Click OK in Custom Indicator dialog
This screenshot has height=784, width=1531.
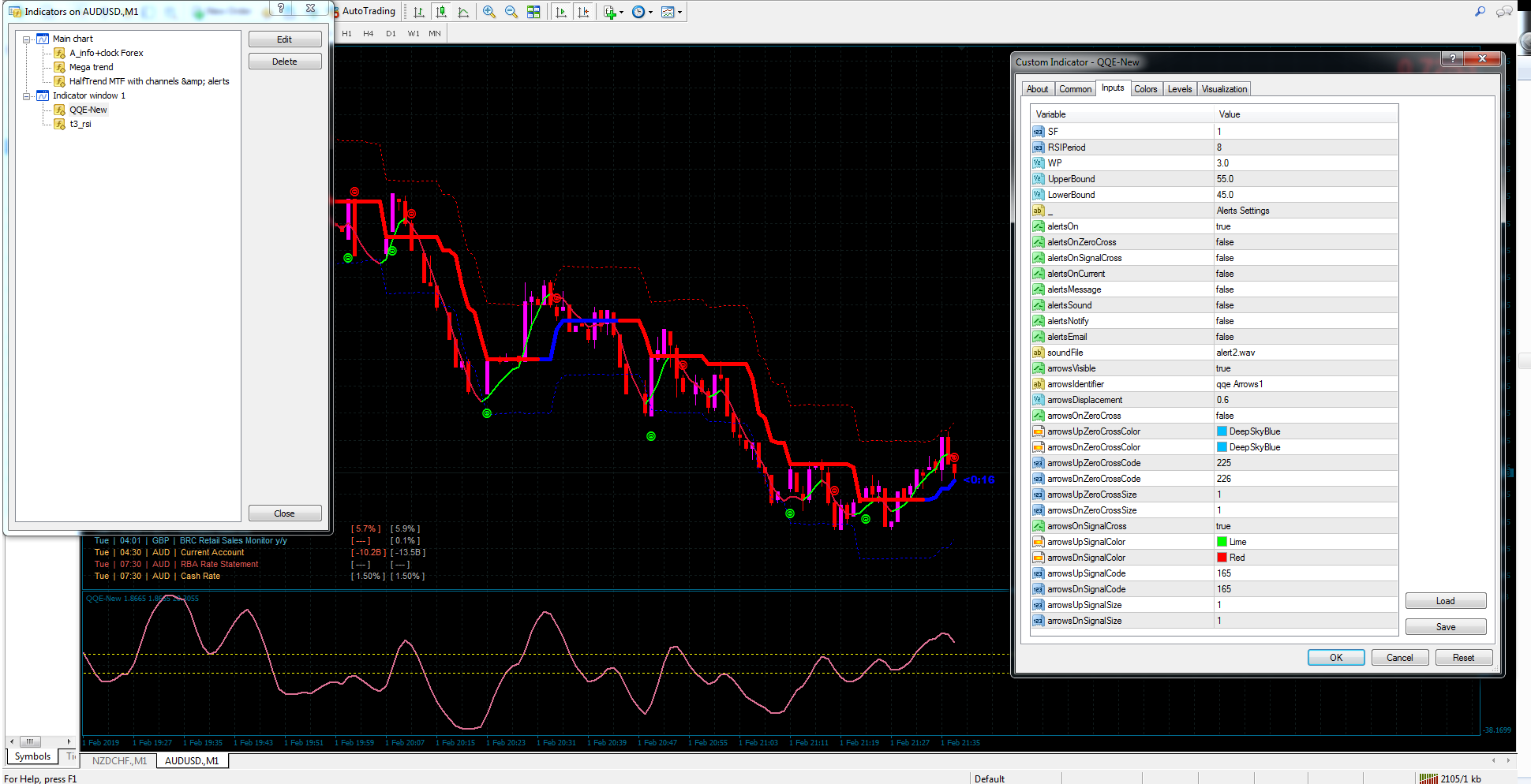coord(1336,658)
